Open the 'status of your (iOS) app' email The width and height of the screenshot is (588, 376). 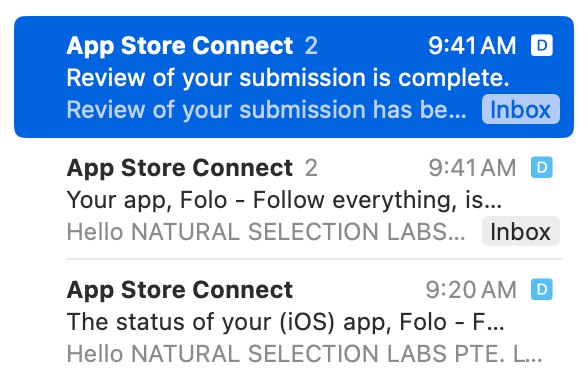tap(285, 322)
